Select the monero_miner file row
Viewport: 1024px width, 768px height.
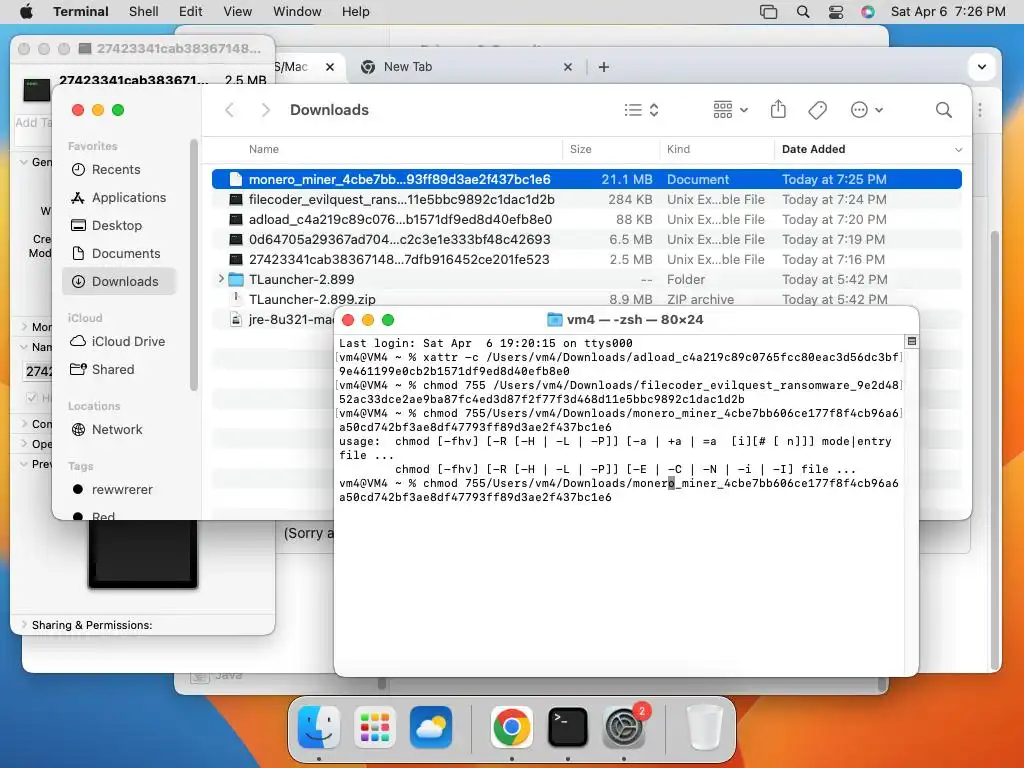[586, 179]
